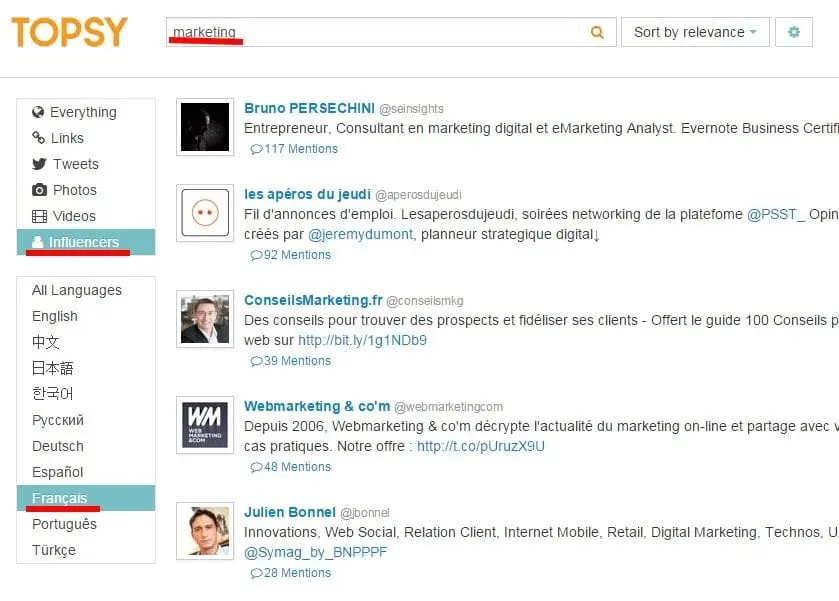Viewport: 839px width, 601px height.
Task: Open the @Symag_by_BNPPPF mention link
Action: [315, 552]
